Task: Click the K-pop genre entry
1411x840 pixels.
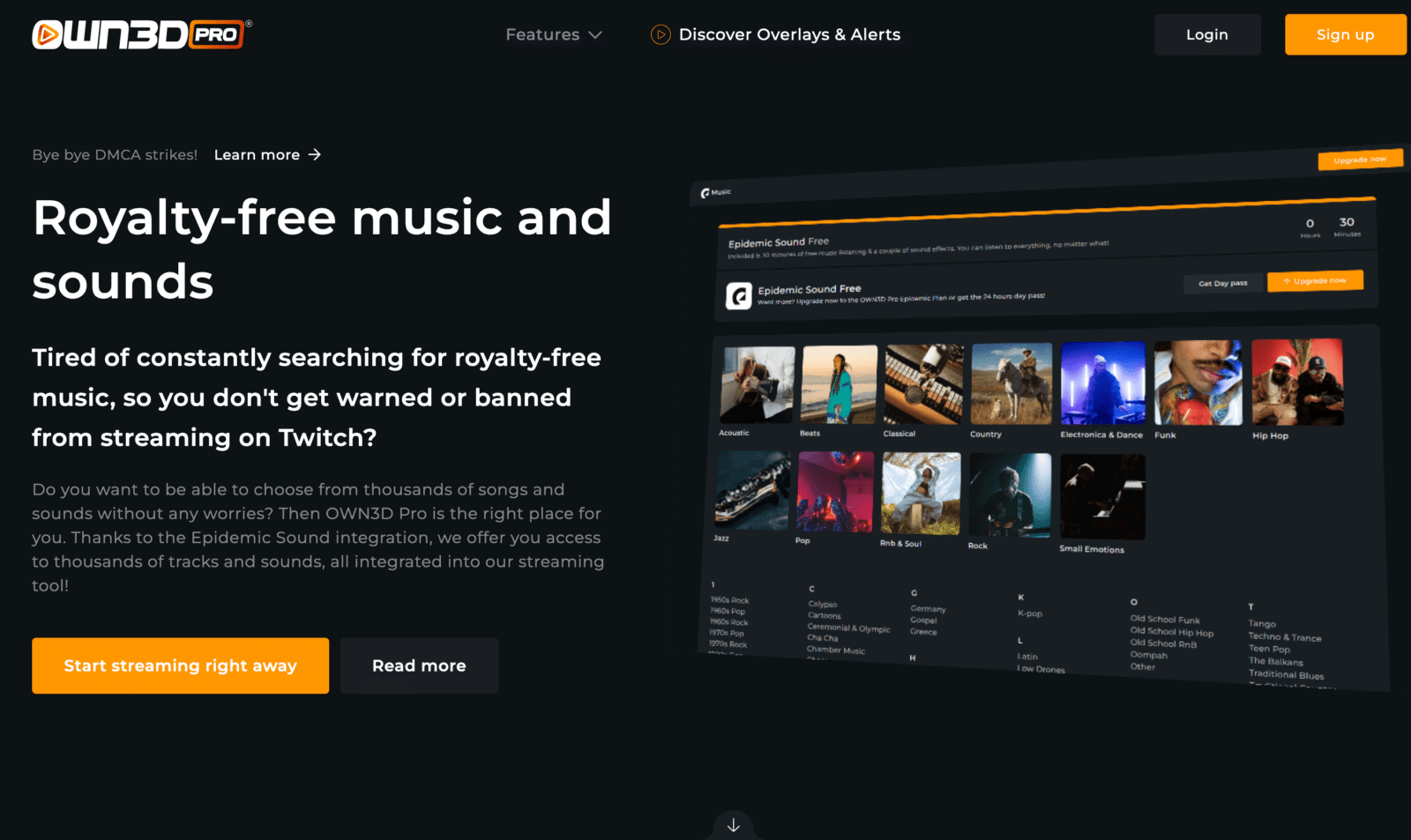Action: [1030, 613]
